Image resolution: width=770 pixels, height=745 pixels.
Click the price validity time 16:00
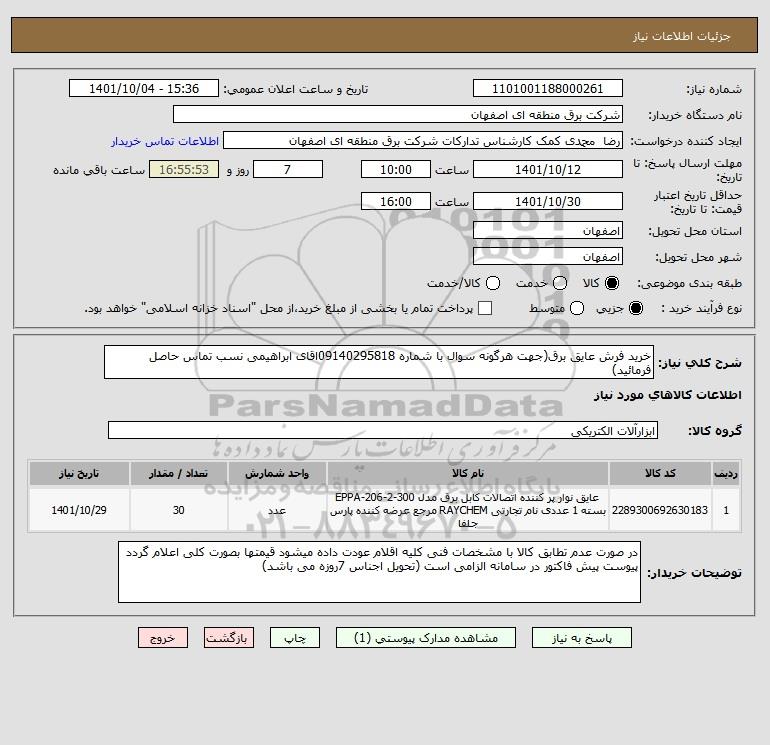396,201
